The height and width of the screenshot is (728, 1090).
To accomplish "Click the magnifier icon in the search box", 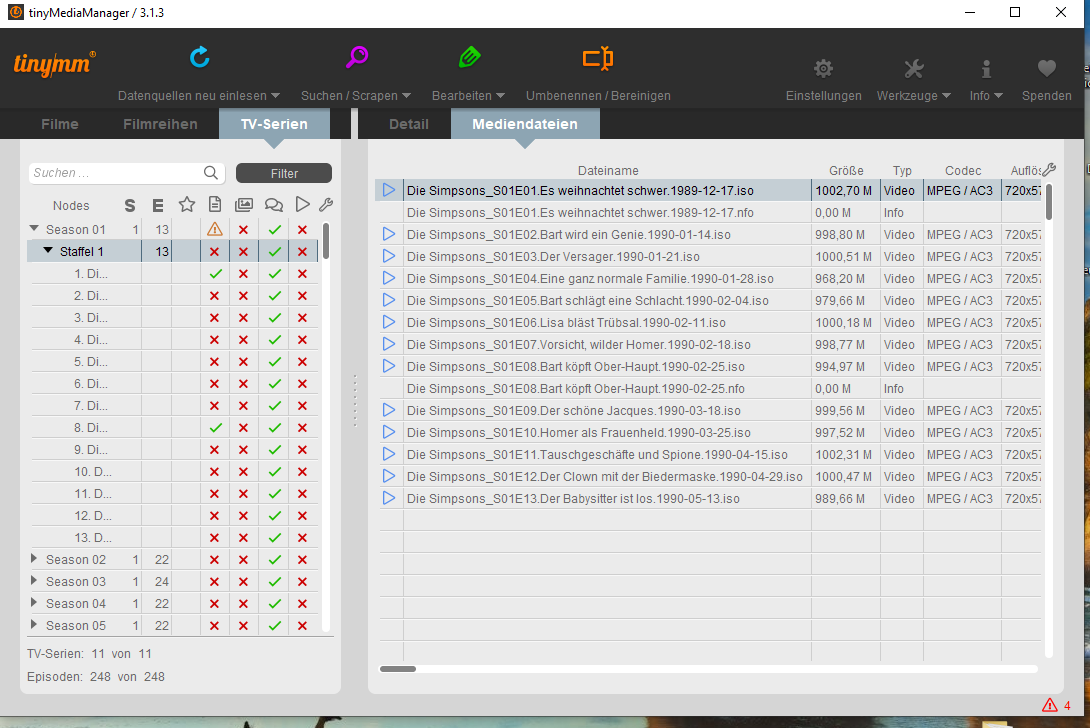I will click(x=211, y=172).
